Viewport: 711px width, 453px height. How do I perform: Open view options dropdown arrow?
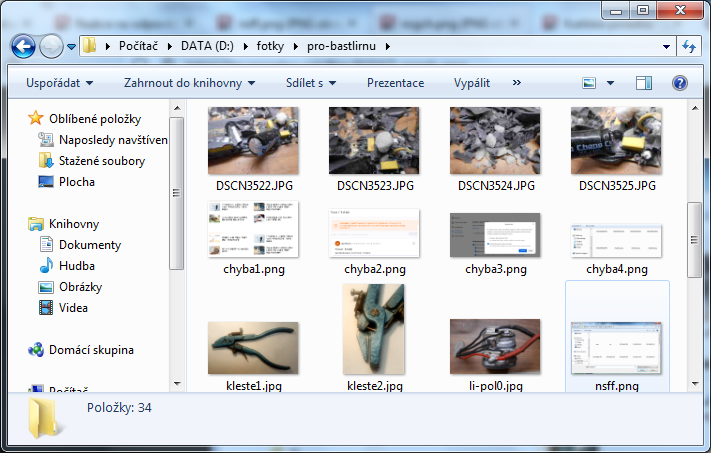coord(610,83)
